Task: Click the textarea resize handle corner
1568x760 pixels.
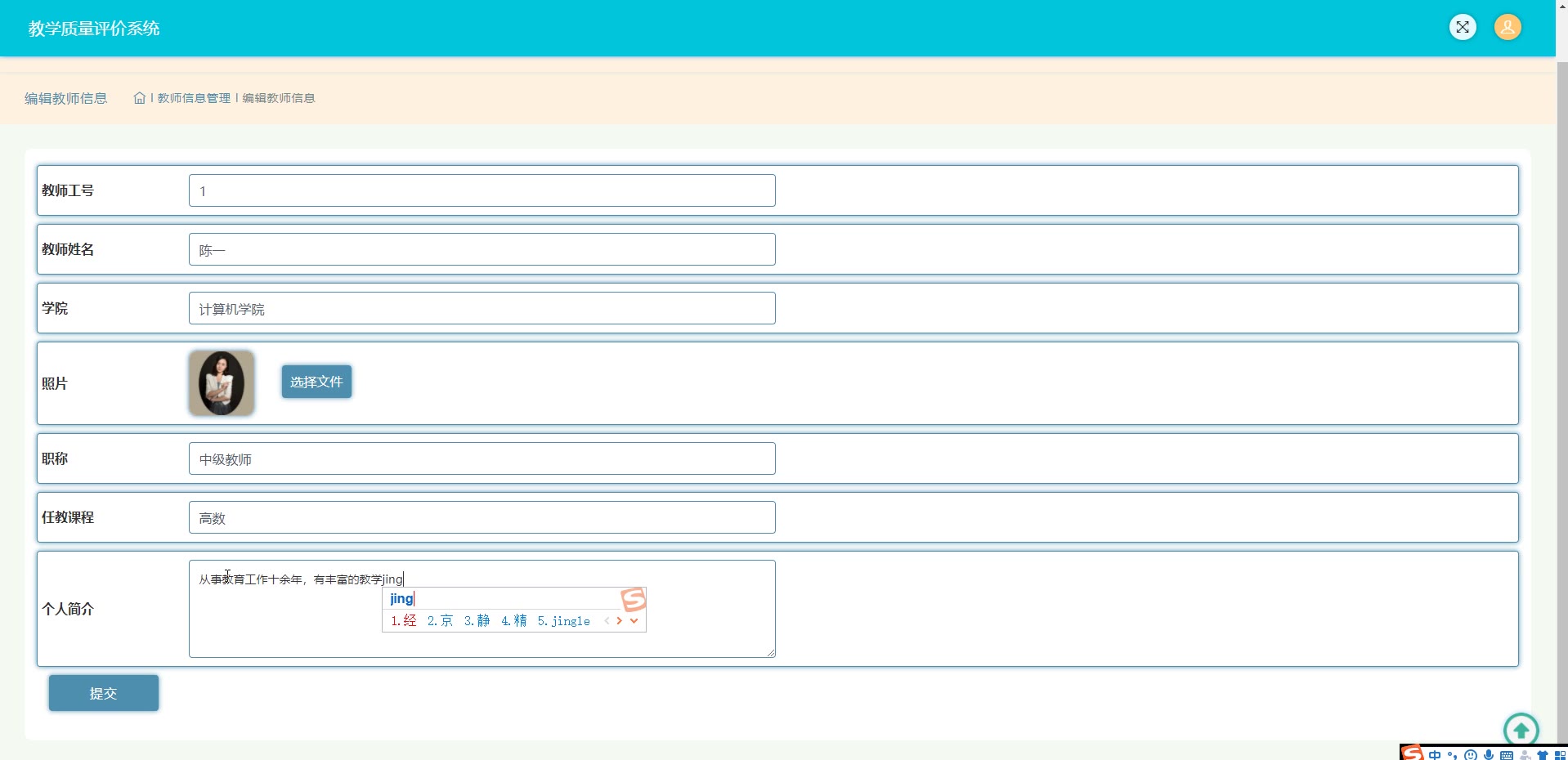Action: pos(770,652)
